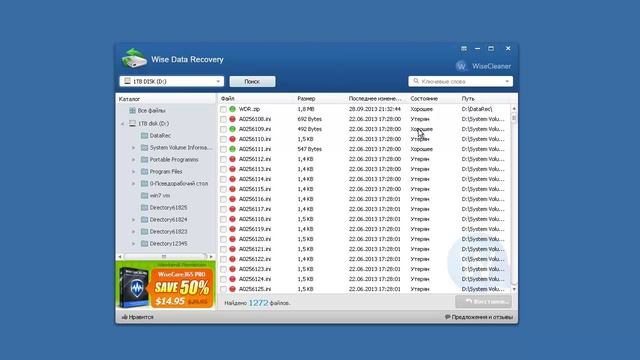
Task: Click the DataRec folder icon
Action: click(144, 136)
